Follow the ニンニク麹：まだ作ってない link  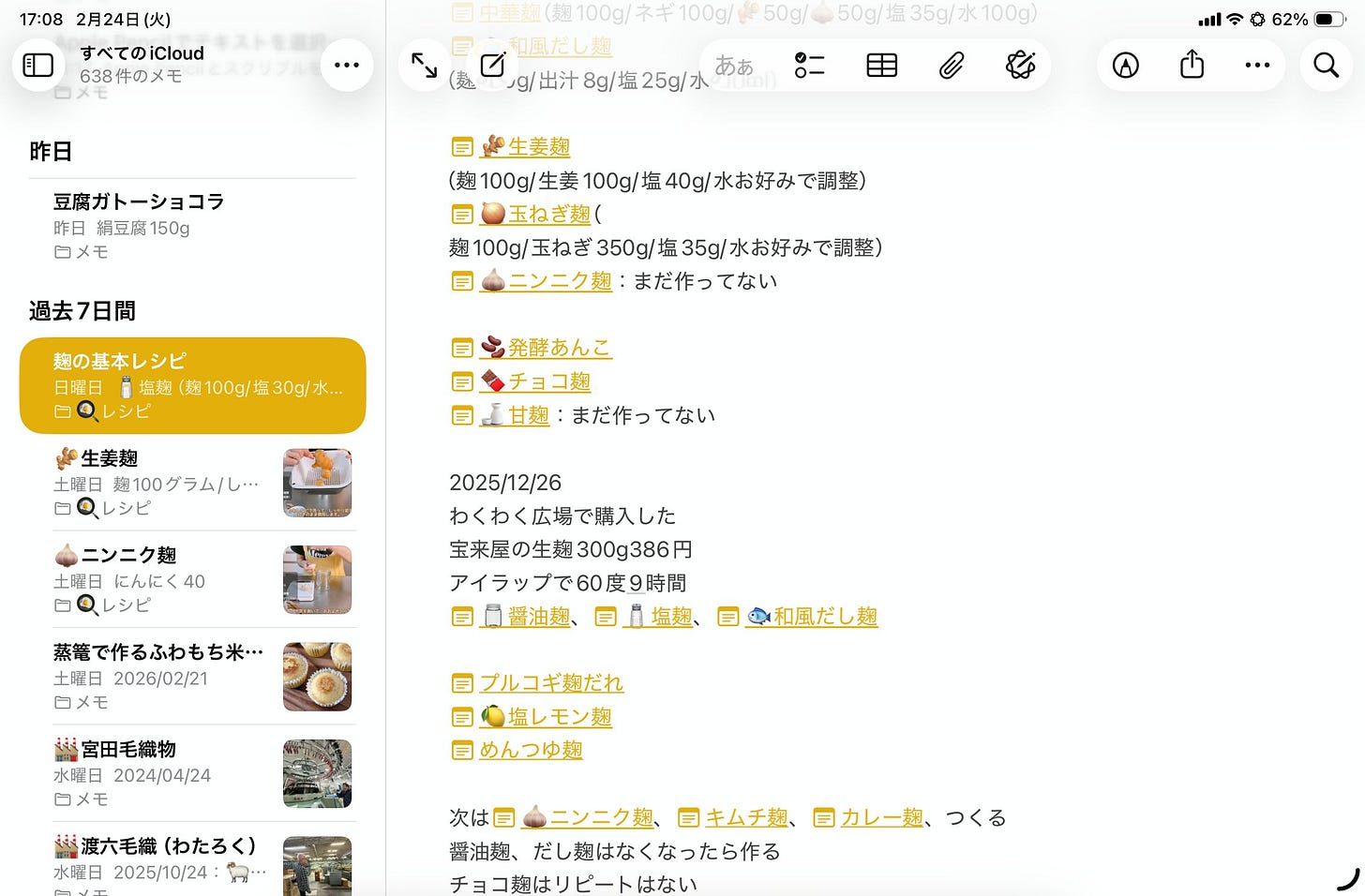click(546, 280)
